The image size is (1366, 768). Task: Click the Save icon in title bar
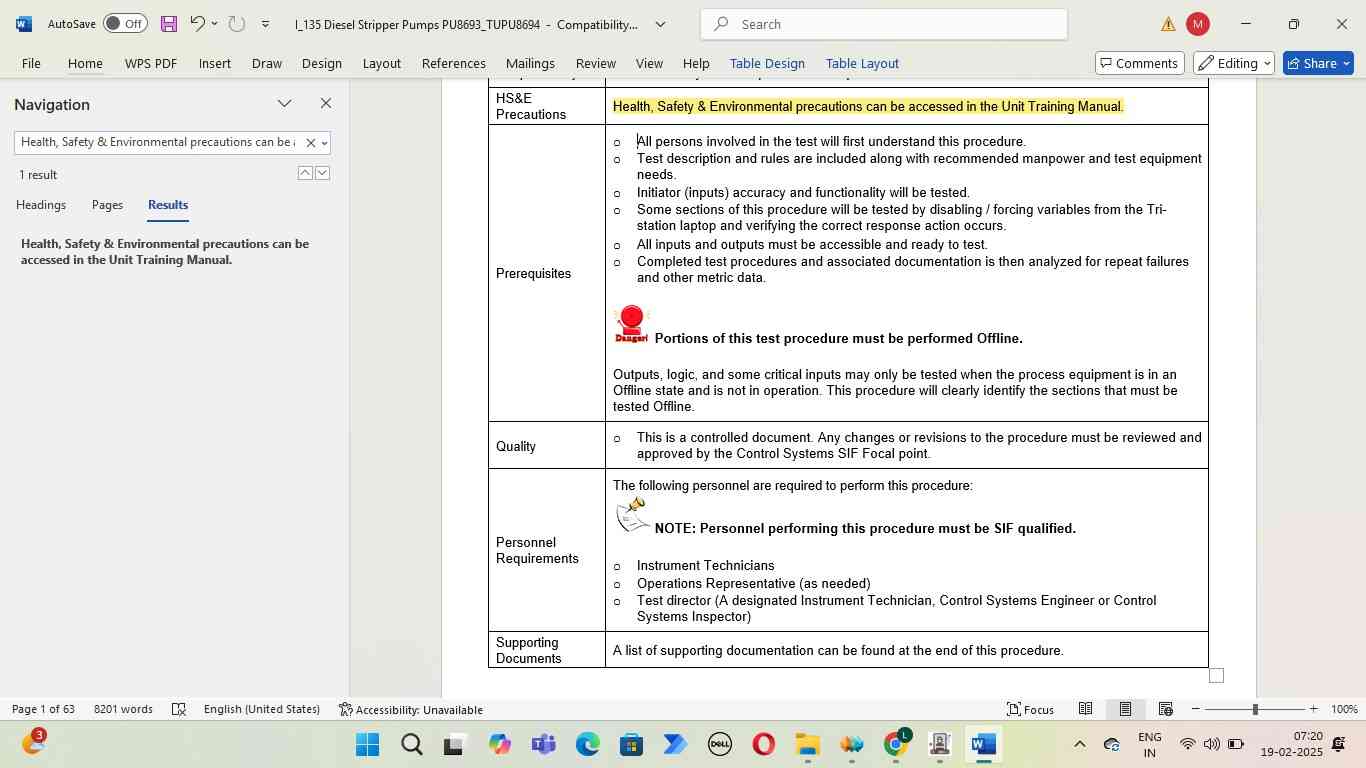pos(169,24)
